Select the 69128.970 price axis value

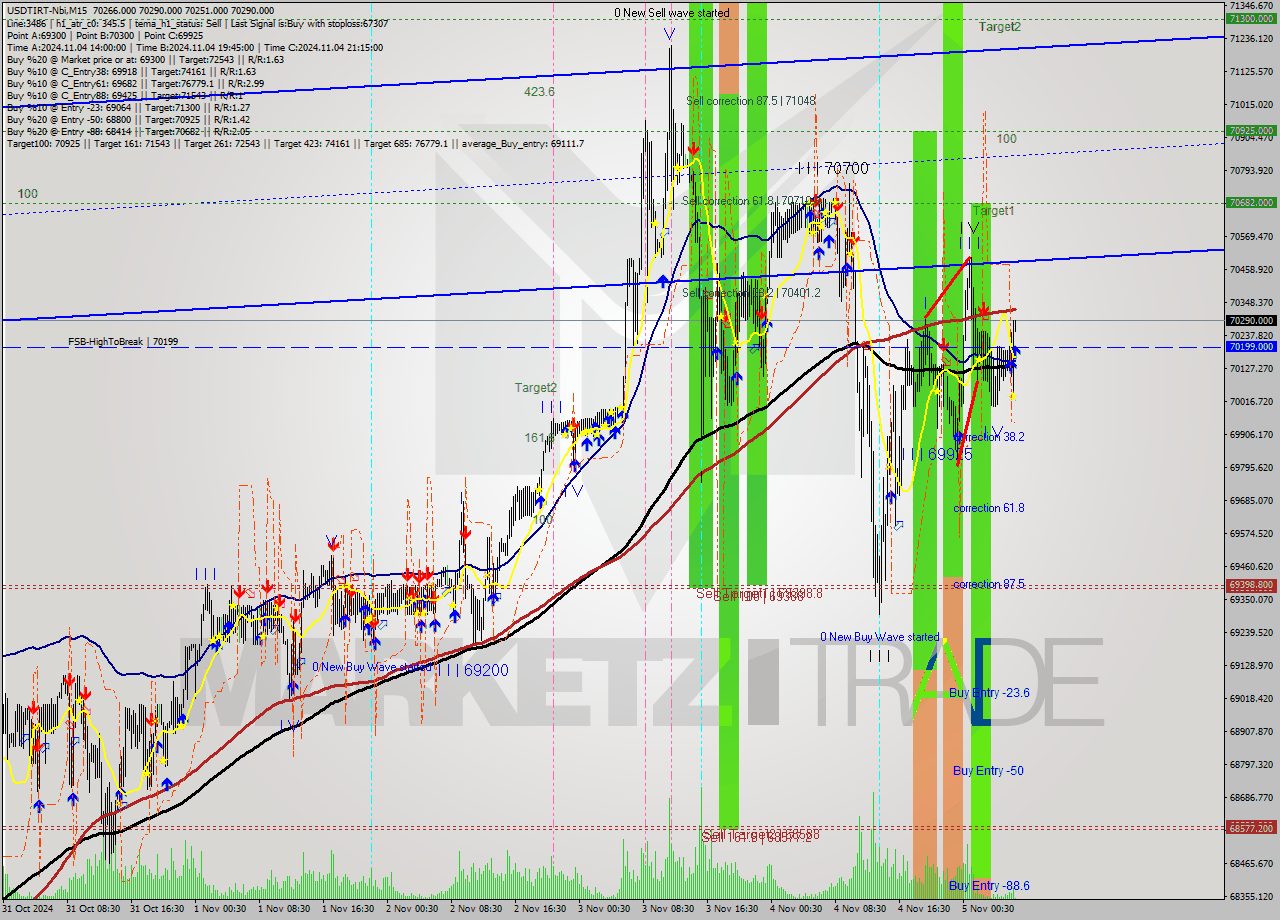coord(1251,665)
